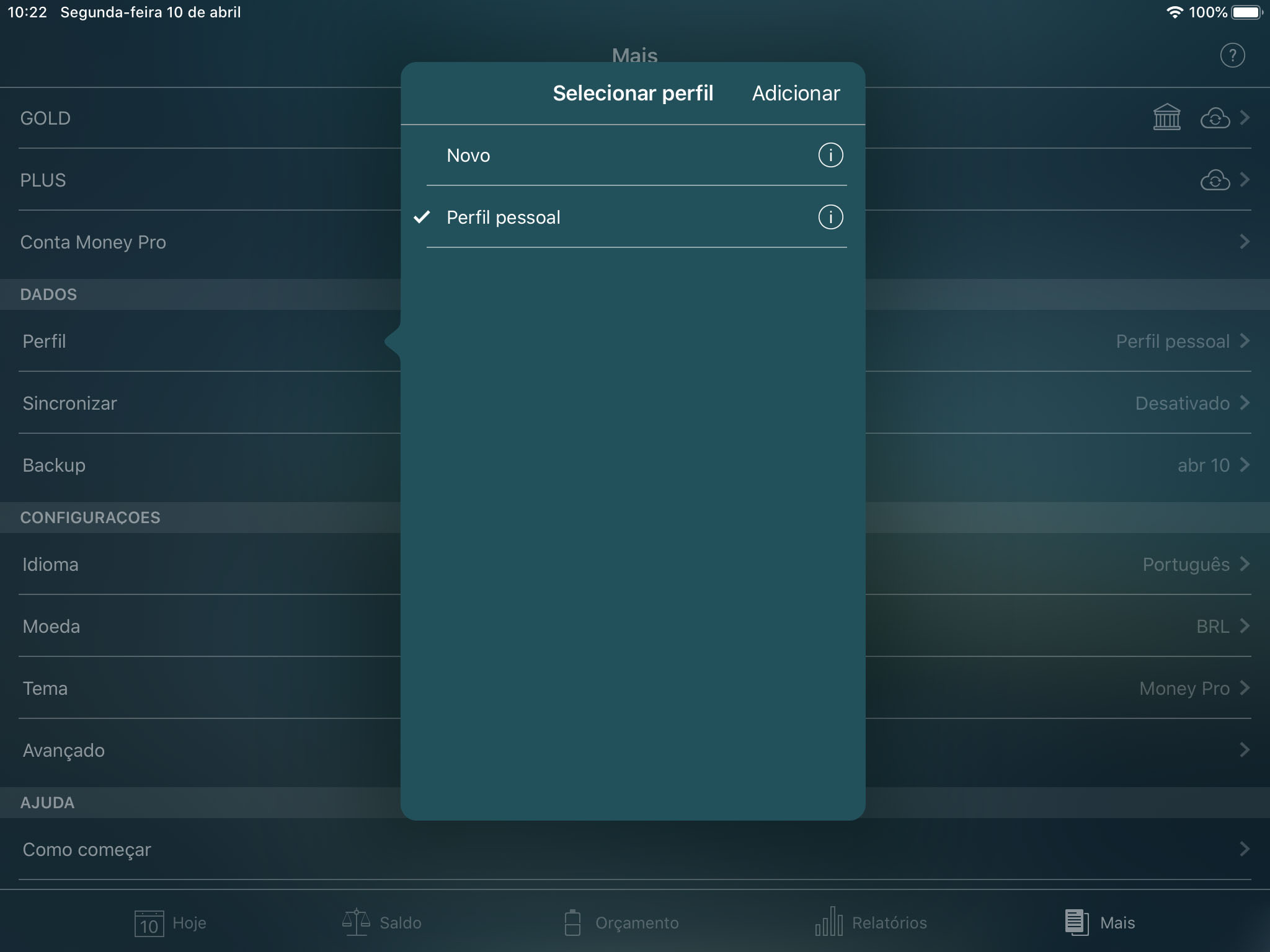Expand the PLUS row chevron
1270x952 pixels.
(x=1244, y=180)
